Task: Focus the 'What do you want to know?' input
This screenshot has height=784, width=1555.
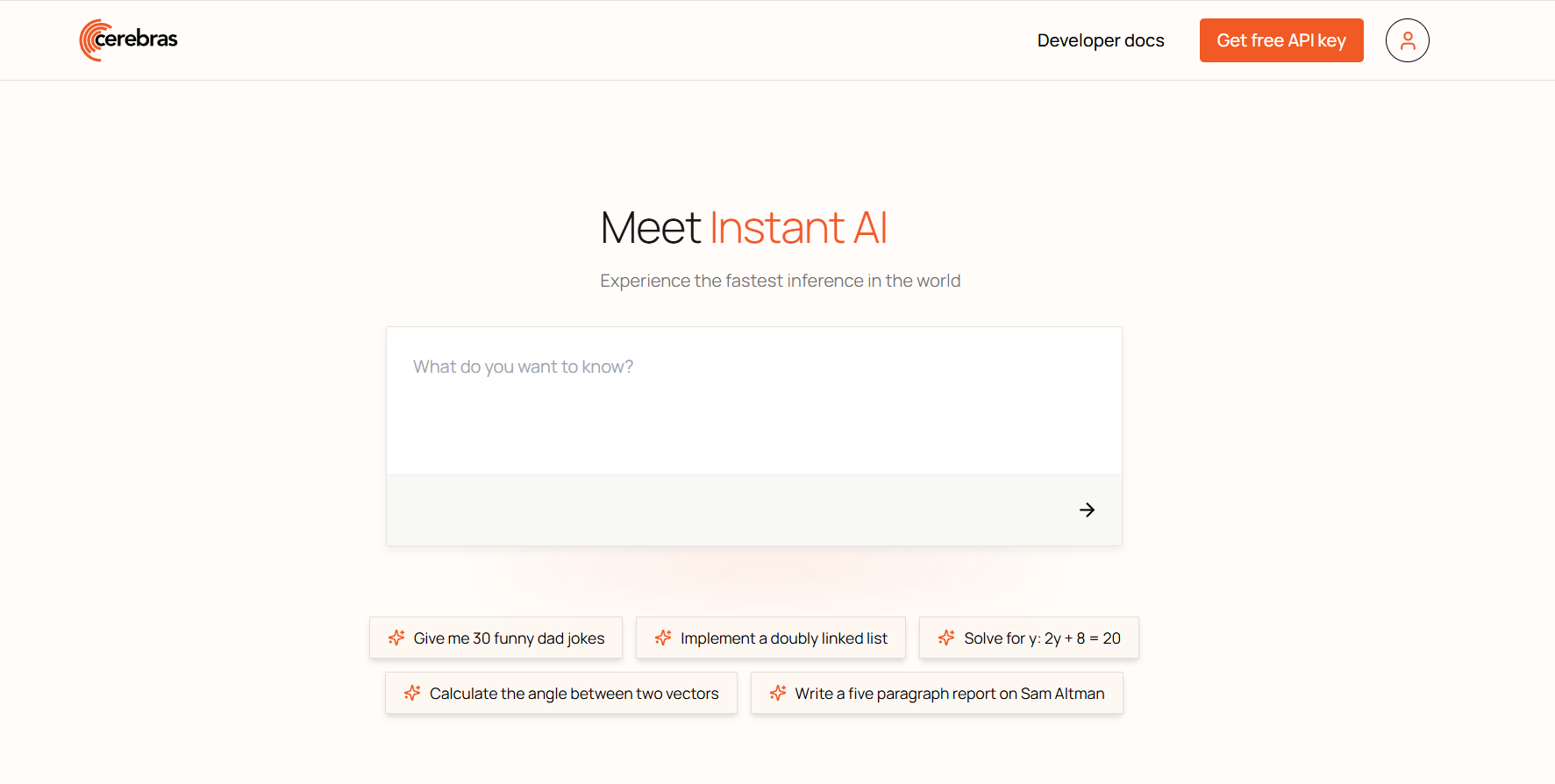Action: [754, 401]
